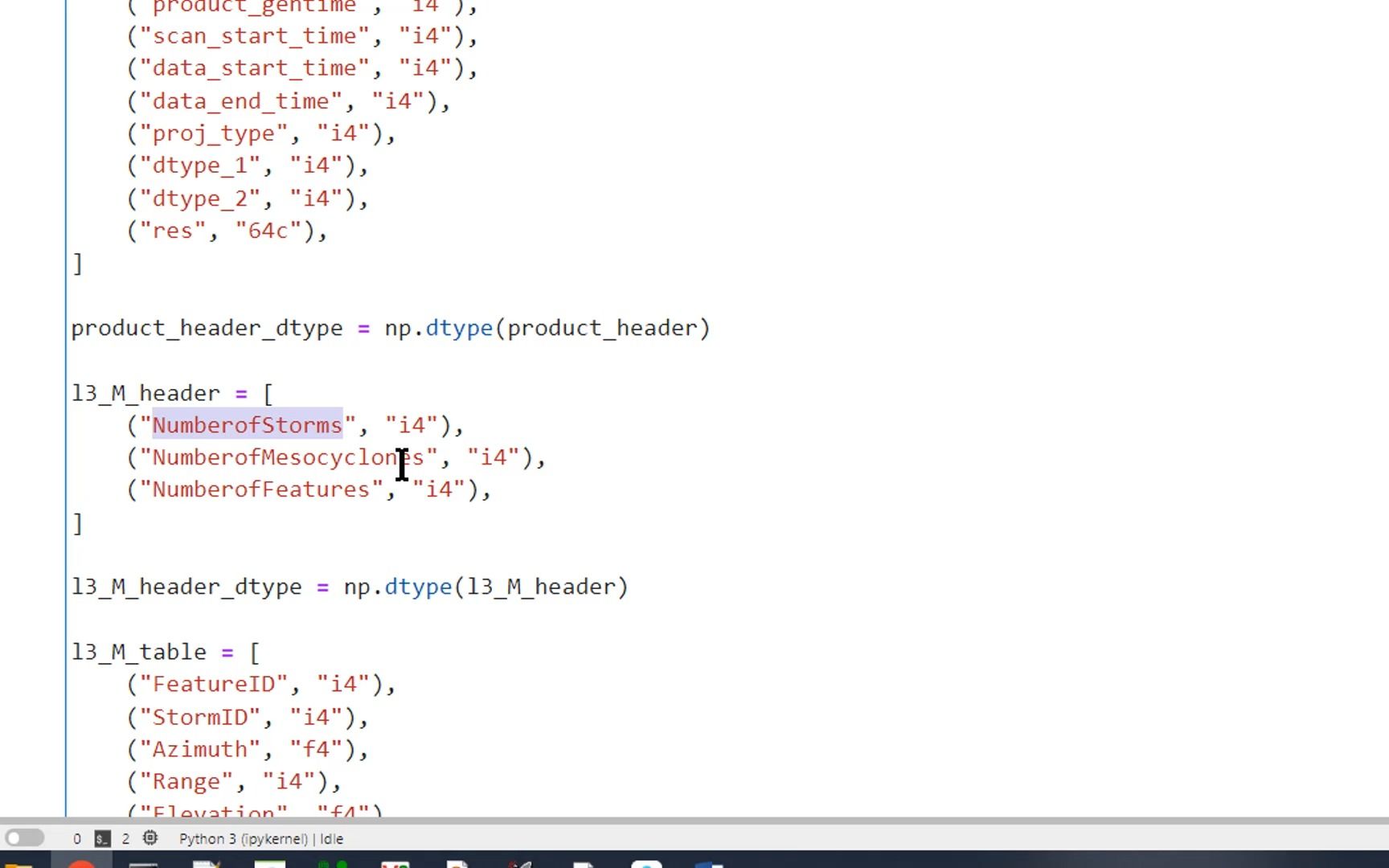Toggle the Simple mode switch in status bar
Screen dimensions: 1389x868
pyautogui.click(x=24, y=838)
